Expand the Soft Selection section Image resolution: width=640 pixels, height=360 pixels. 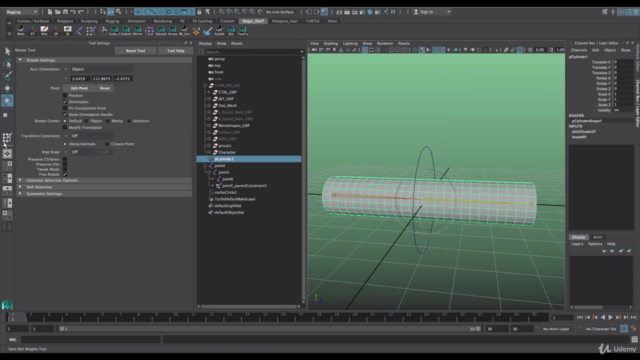click(x=20, y=187)
